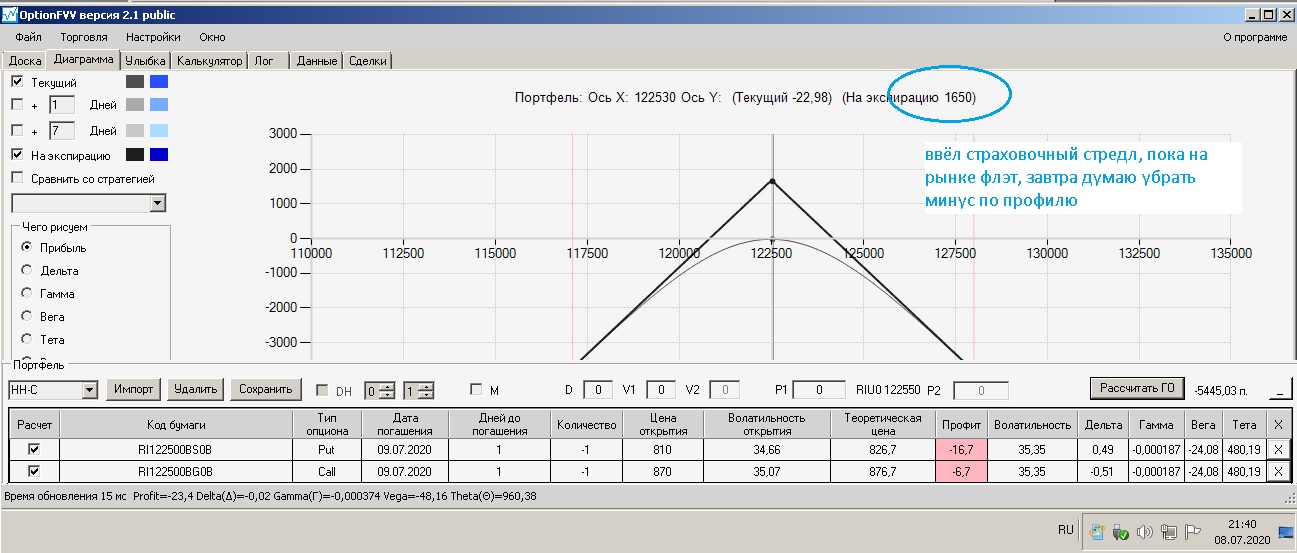Click the D input field
Screen dimensions: 1297x553
tap(598, 390)
